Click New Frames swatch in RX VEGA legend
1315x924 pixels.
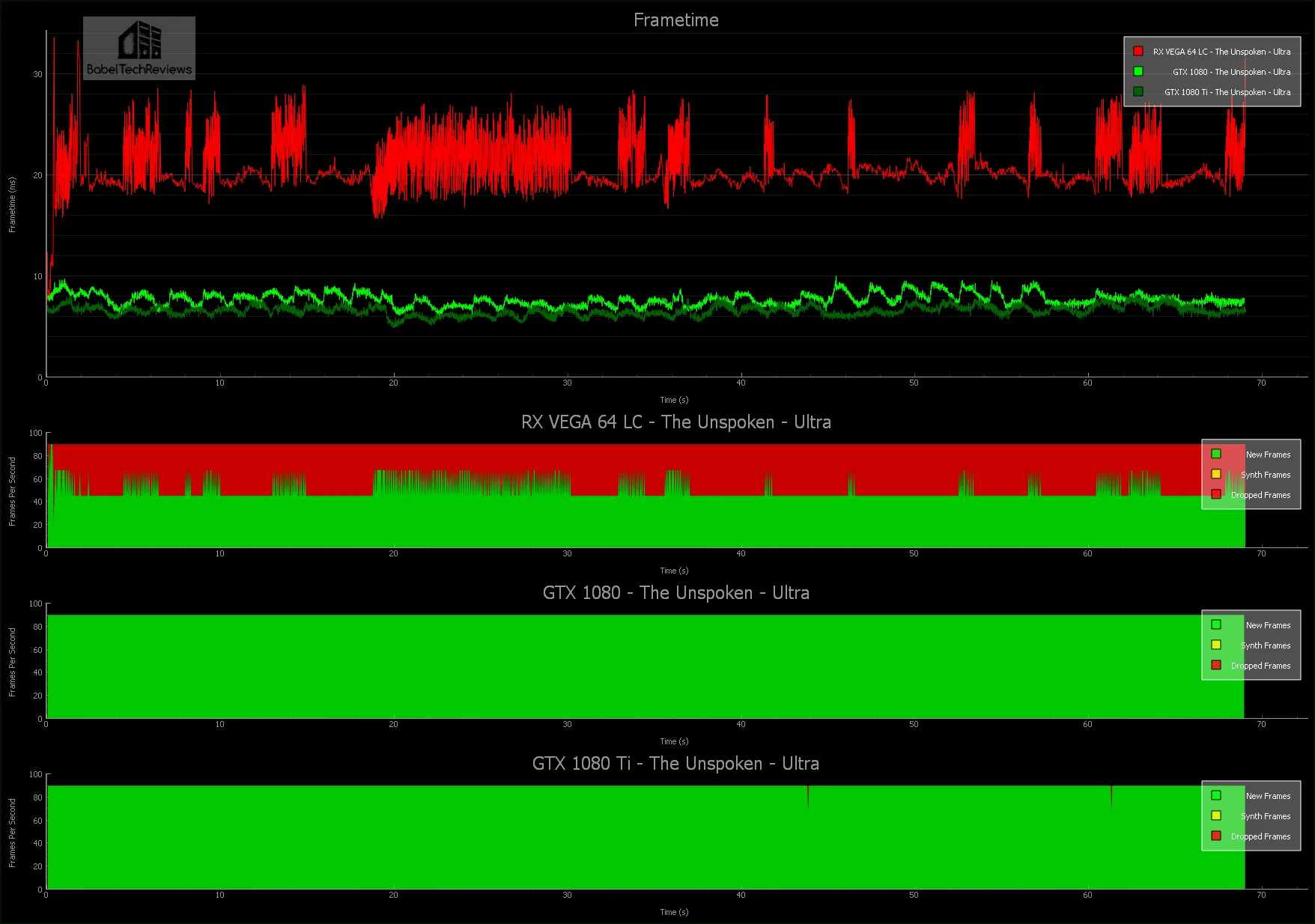(1216, 454)
